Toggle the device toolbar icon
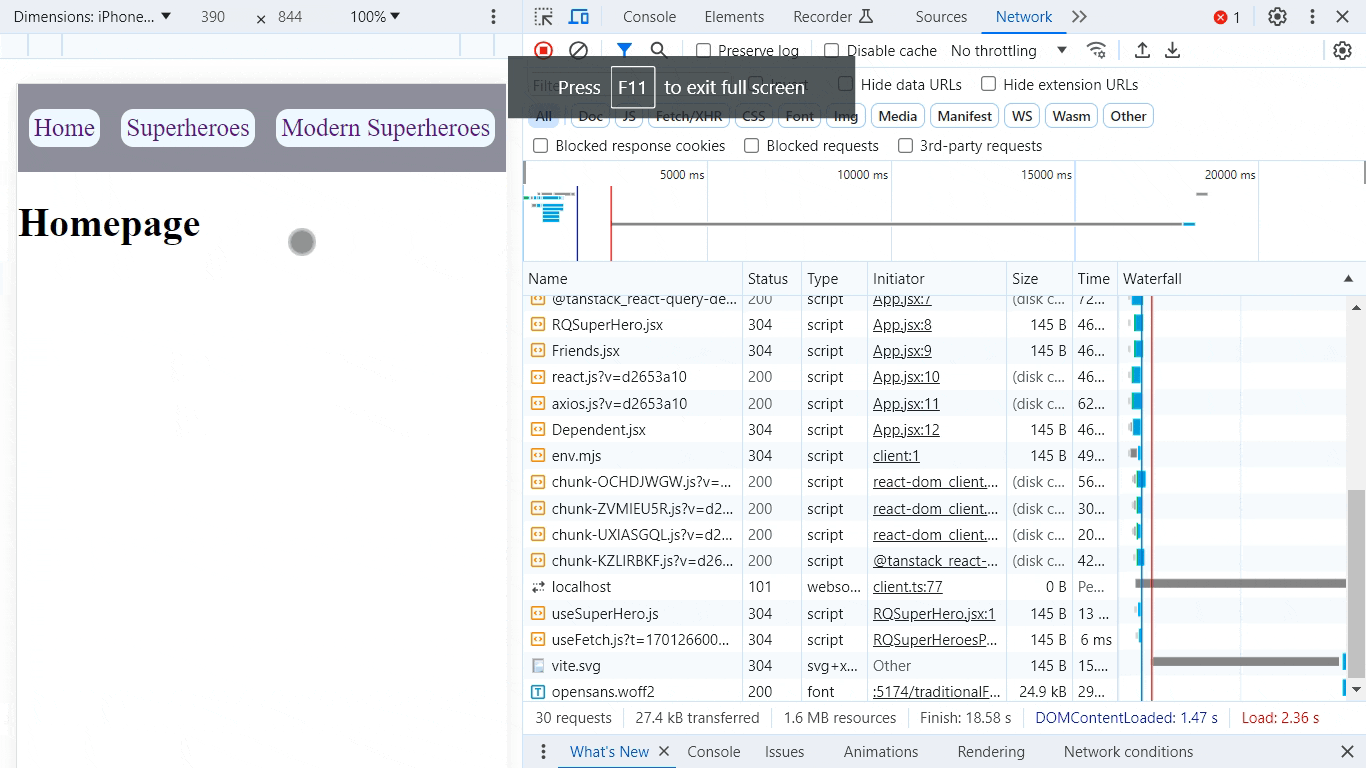1366x768 pixels. point(578,17)
